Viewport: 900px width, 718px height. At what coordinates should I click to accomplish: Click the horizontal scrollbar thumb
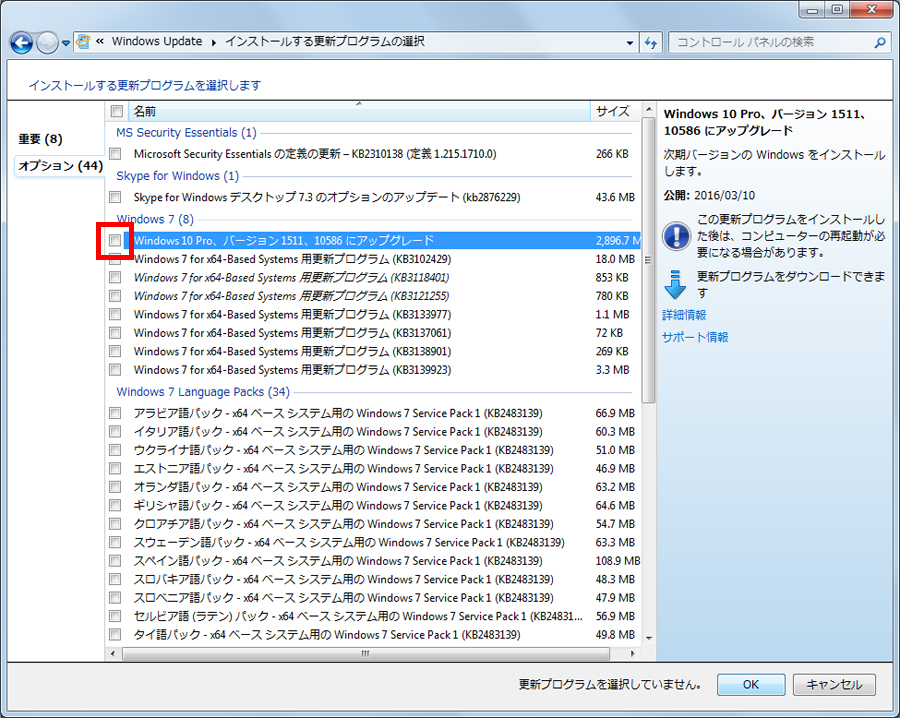(366, 654)
